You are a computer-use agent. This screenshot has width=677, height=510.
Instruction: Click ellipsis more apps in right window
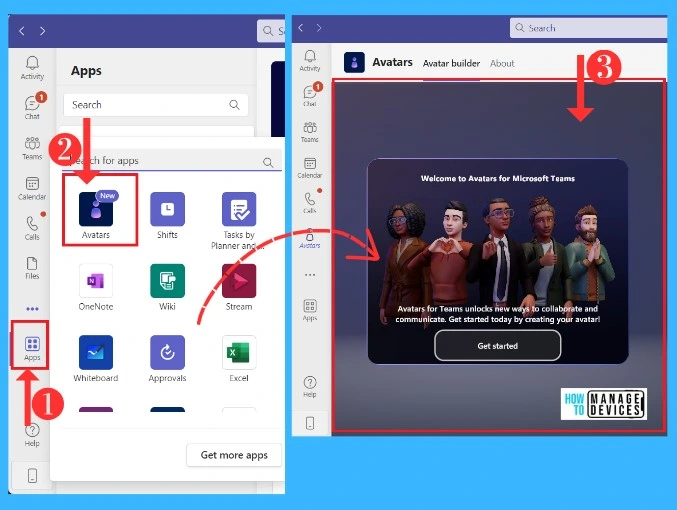pos(310,275)
